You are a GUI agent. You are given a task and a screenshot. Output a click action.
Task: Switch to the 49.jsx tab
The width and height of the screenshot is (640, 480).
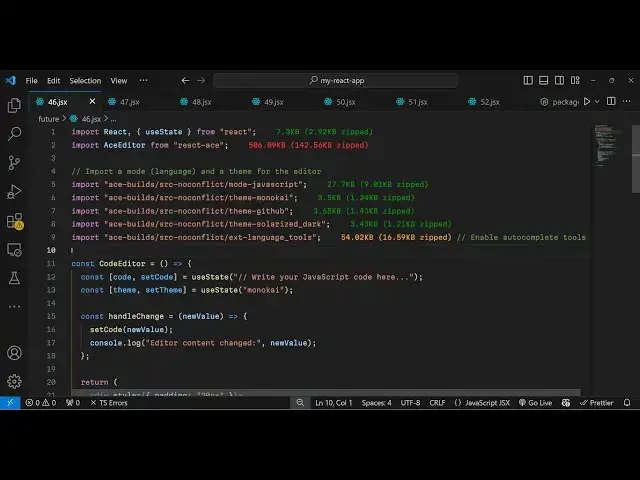(273, 102)
